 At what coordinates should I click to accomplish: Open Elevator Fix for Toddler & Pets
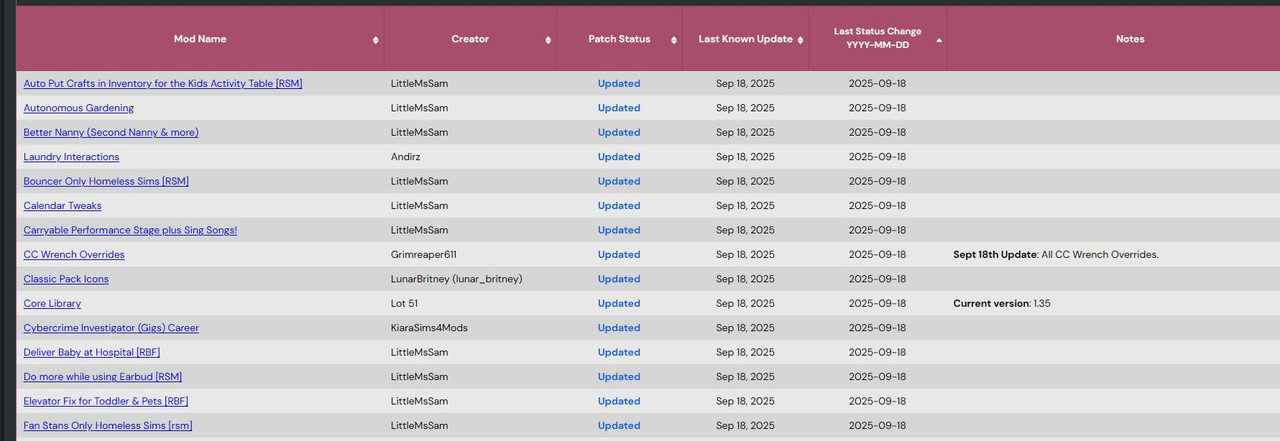click(x=106, y=401)
